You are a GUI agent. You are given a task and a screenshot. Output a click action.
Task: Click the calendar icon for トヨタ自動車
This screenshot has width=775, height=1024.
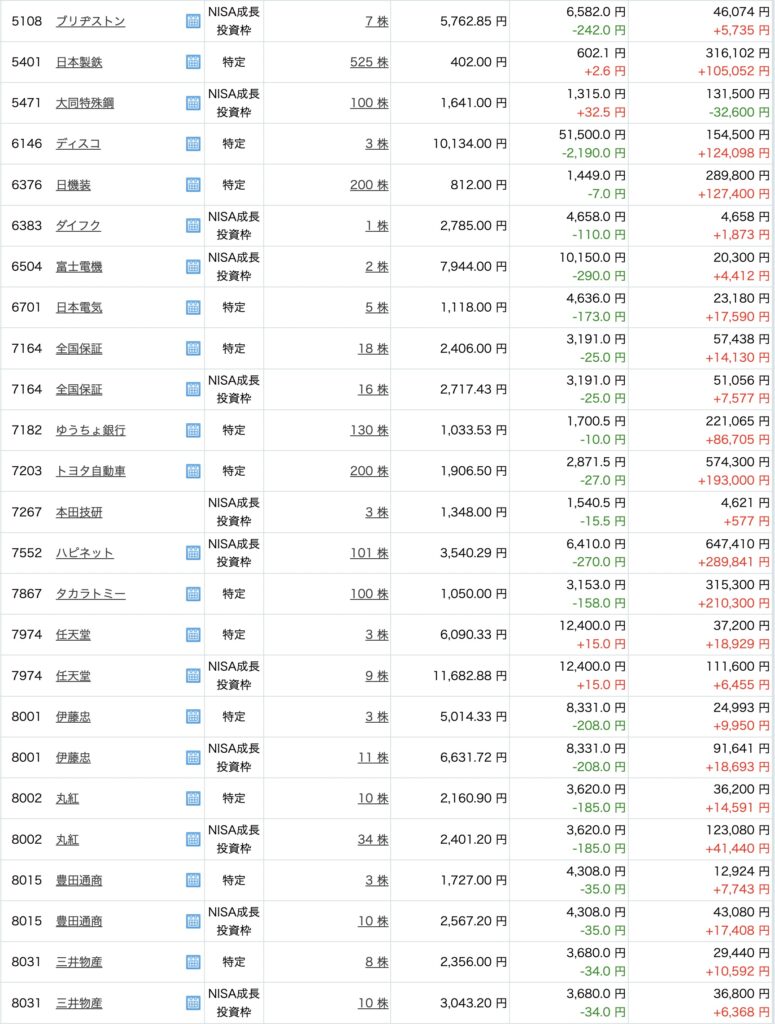pyautogui.click(x=193, y=471)
